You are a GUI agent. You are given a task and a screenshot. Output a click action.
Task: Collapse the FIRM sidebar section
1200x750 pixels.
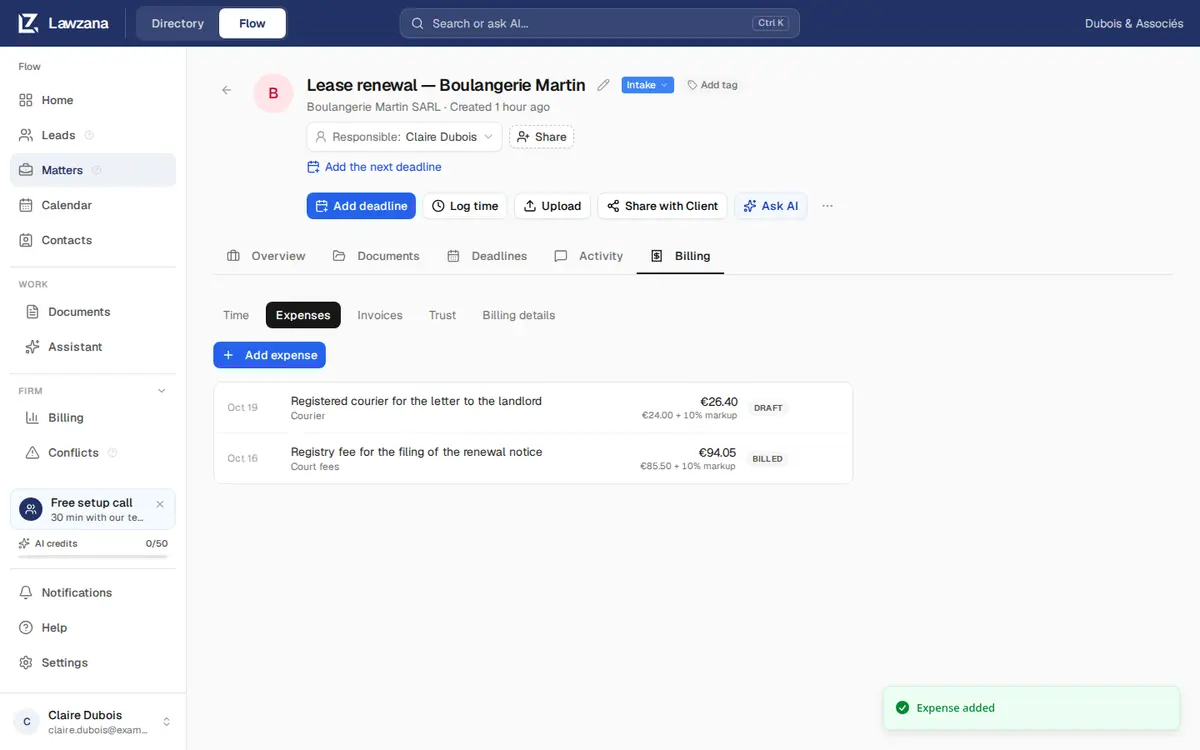pyautogui.click(x=162, y=391)
